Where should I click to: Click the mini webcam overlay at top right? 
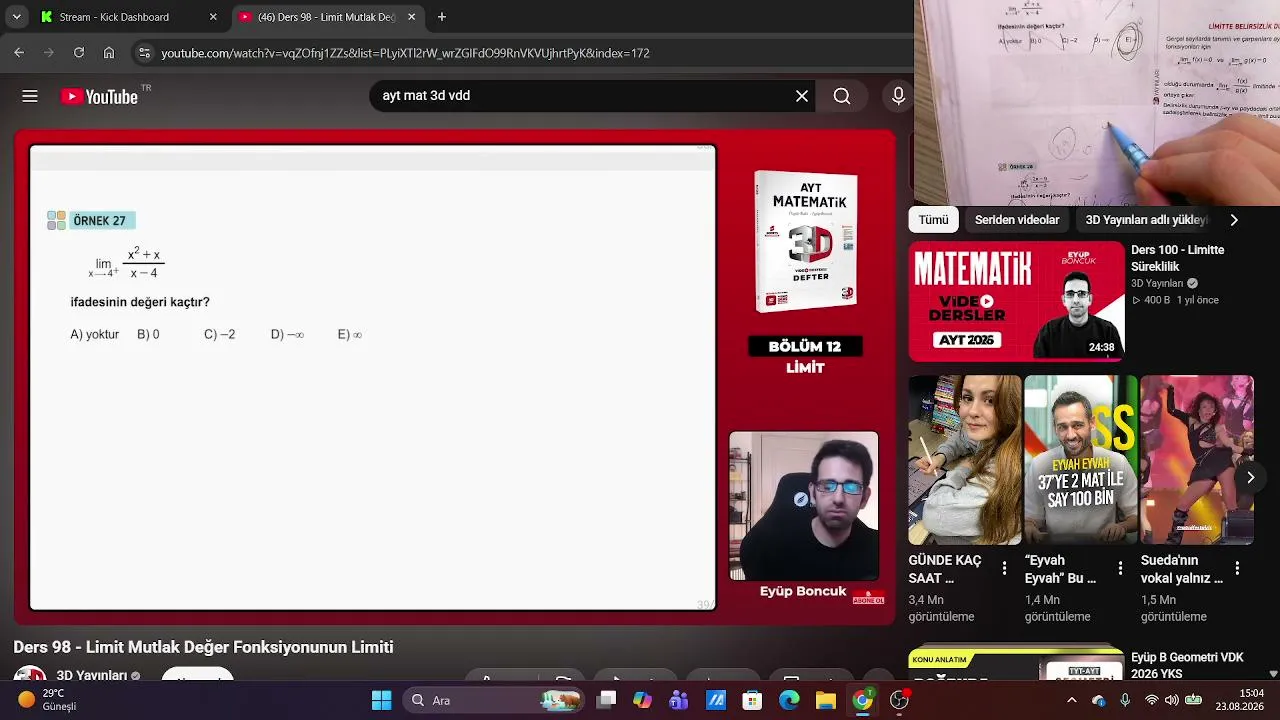pos(1097,102)
